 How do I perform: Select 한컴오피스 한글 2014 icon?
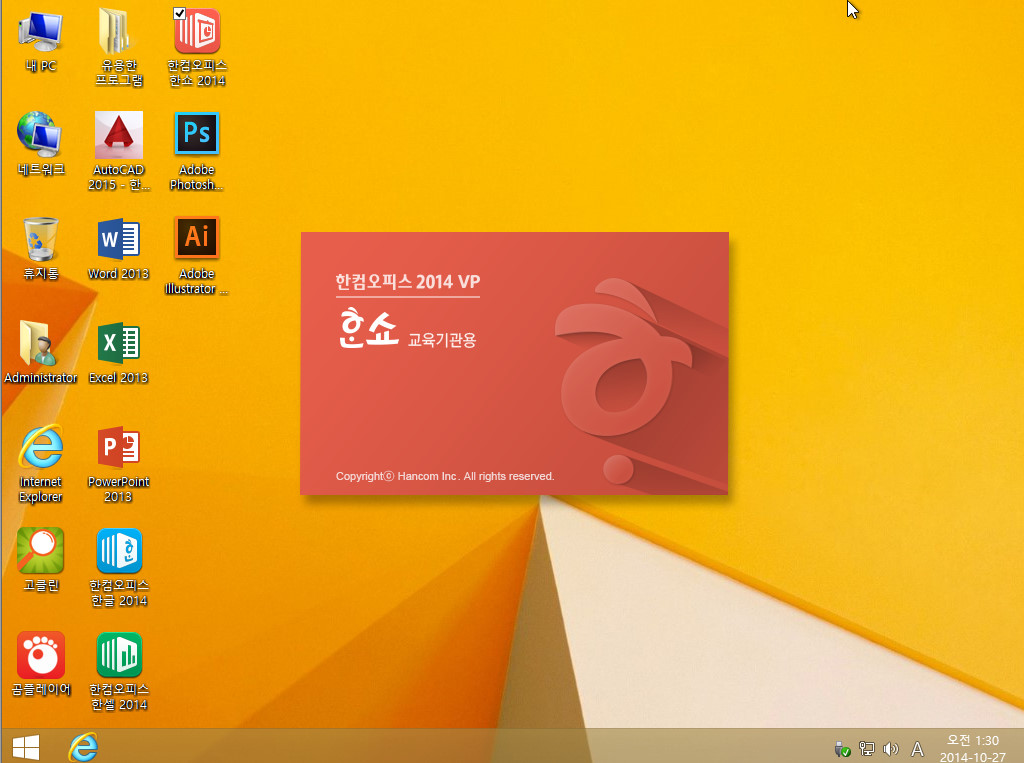[x=119, y=567]
